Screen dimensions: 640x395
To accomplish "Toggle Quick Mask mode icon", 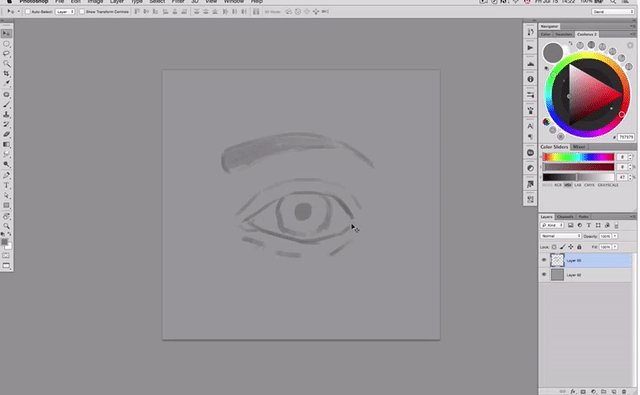I will tap(6, 255).
